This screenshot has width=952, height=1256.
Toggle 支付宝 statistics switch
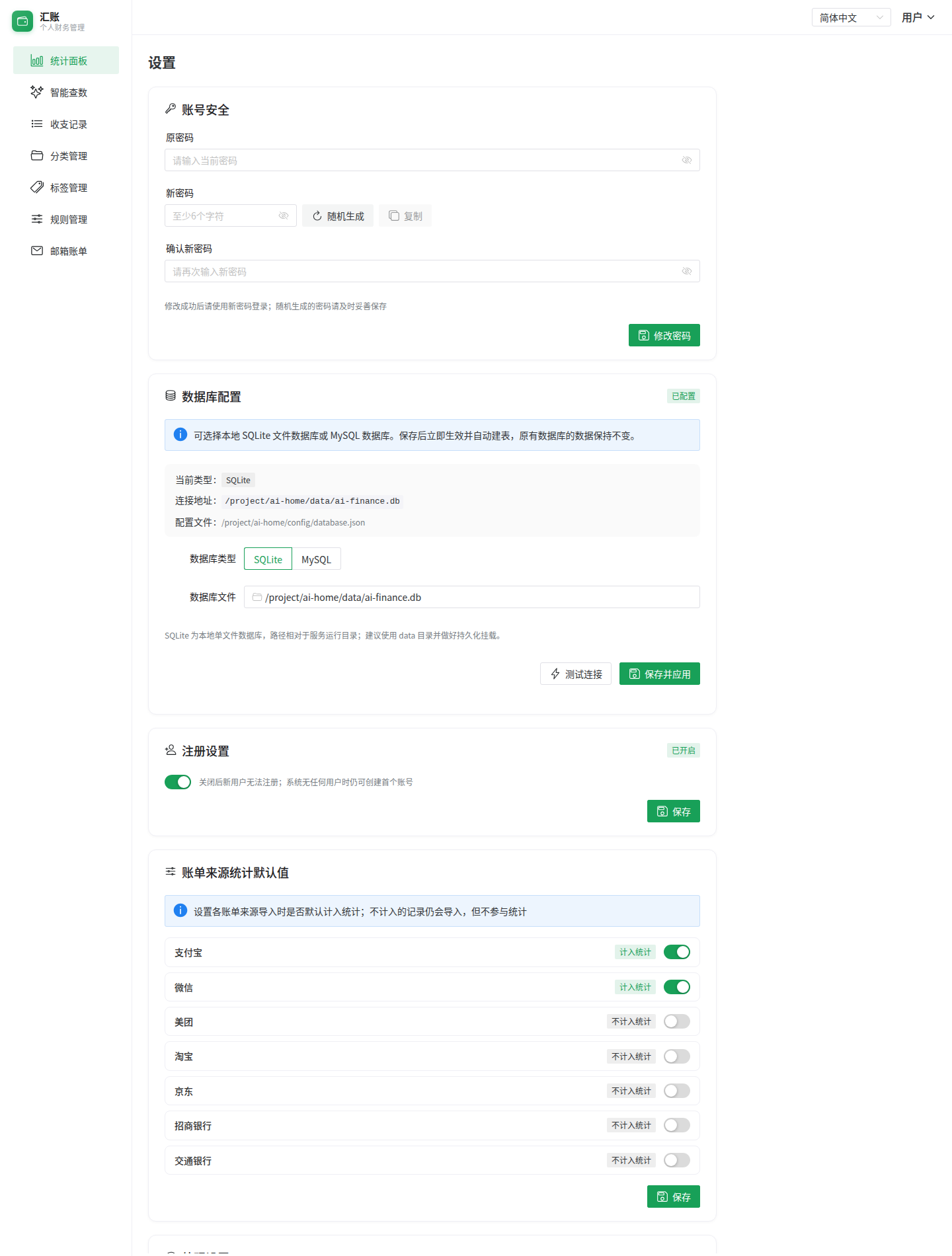click(677, 952)
